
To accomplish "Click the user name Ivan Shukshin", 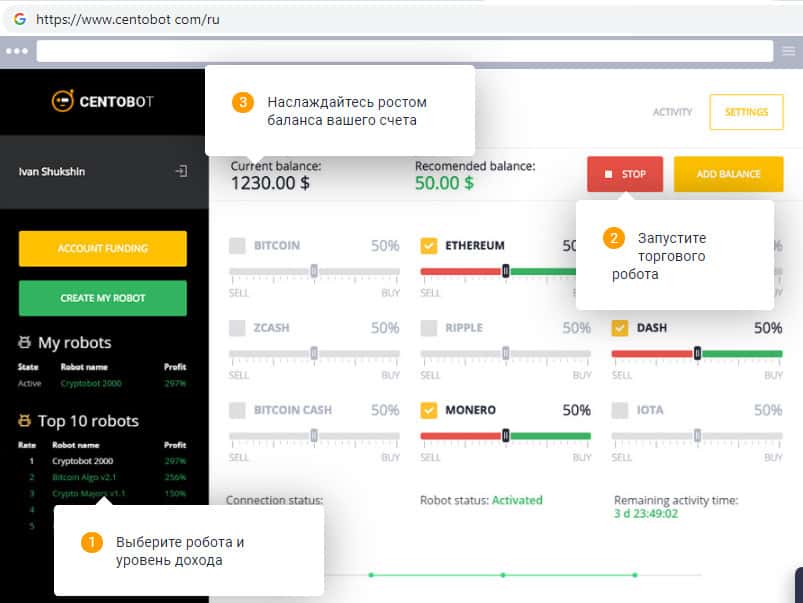I will coord(52,172).
